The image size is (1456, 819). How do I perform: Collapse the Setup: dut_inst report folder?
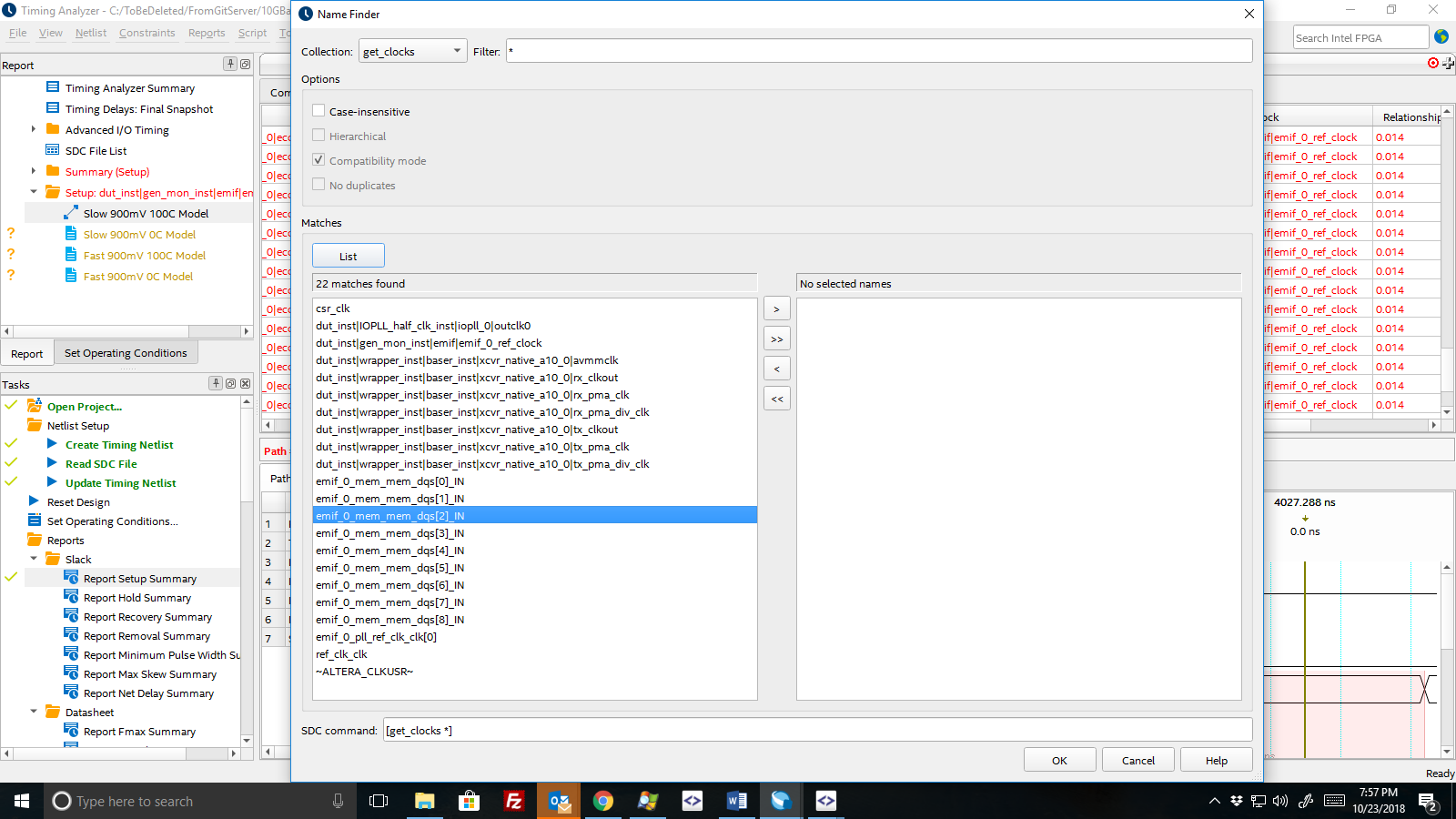[x=34, y=192]
